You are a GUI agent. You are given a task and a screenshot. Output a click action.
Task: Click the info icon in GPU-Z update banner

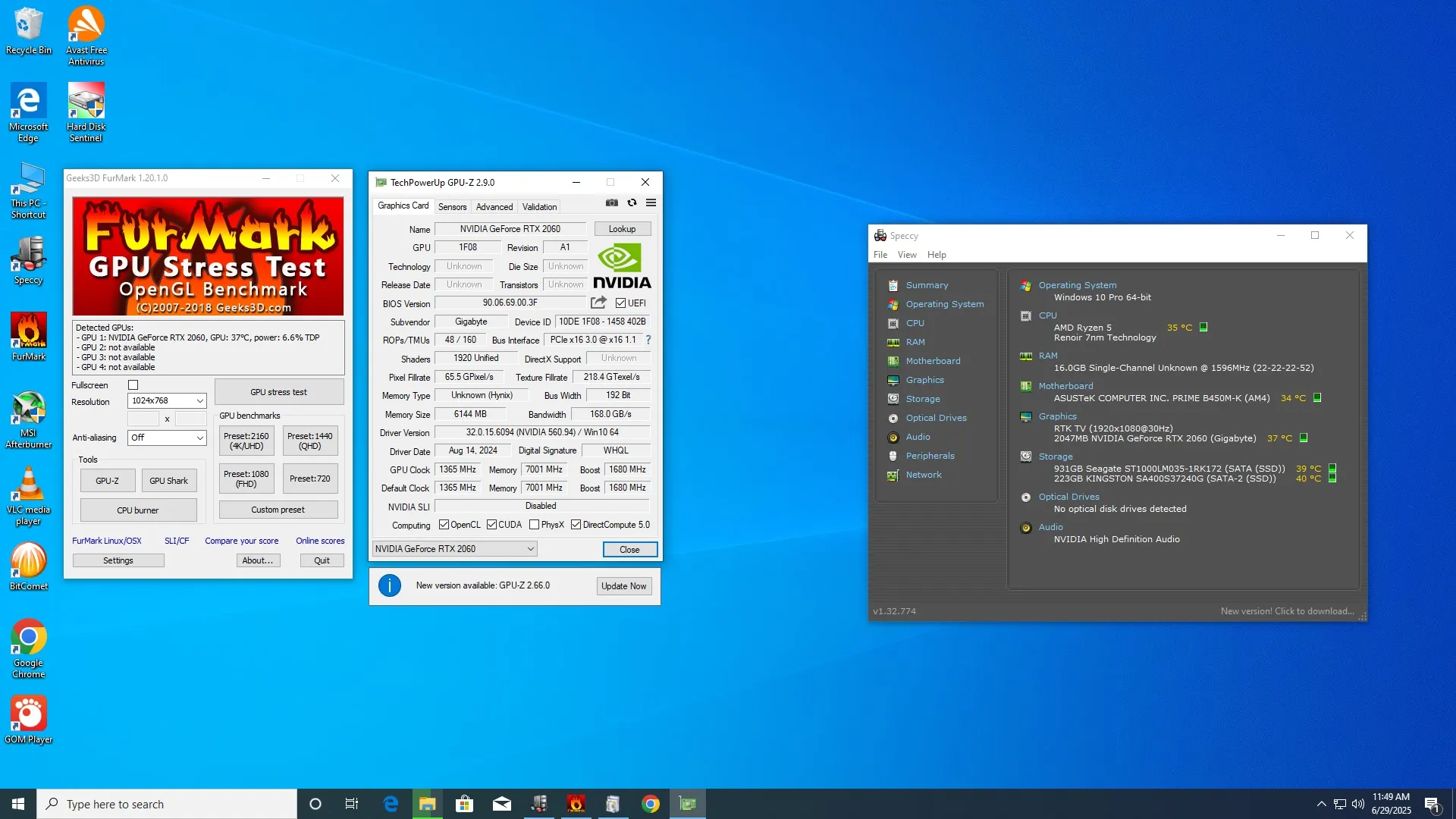[x=390, y=585]
